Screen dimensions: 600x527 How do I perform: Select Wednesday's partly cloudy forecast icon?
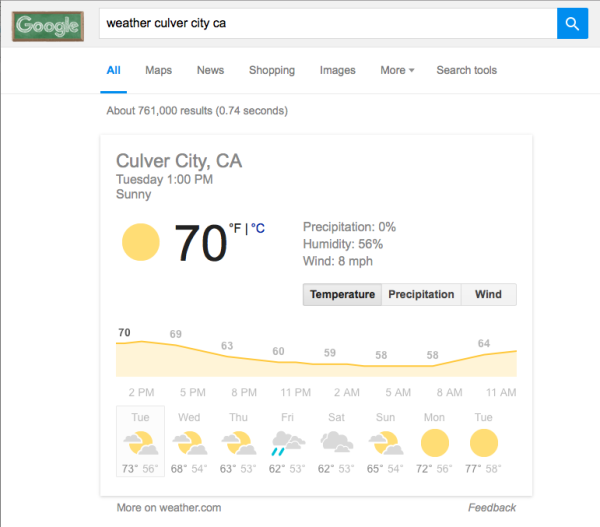click(x=190, y=443)
